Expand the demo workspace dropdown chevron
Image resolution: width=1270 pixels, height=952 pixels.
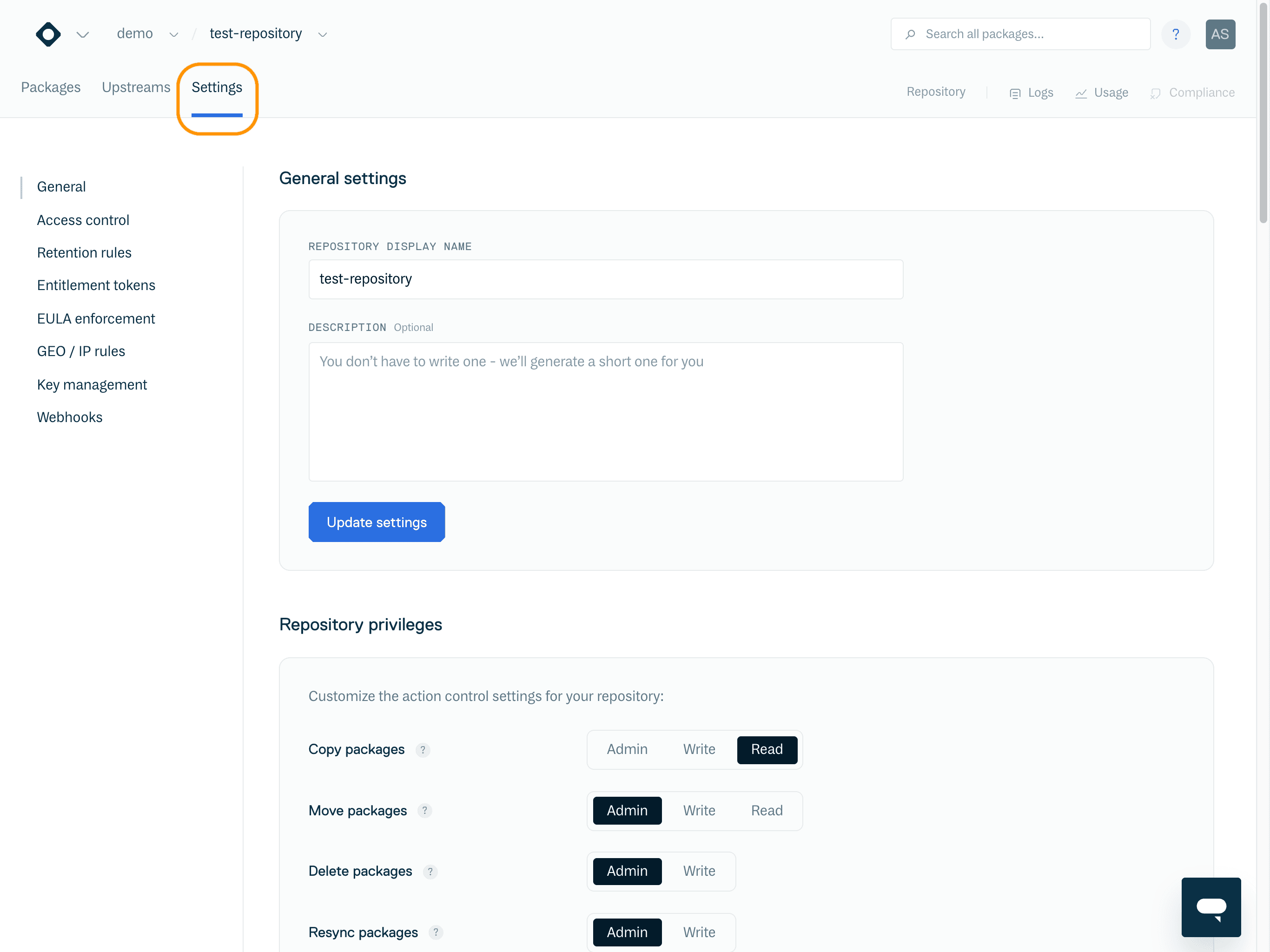coord(173,35)
